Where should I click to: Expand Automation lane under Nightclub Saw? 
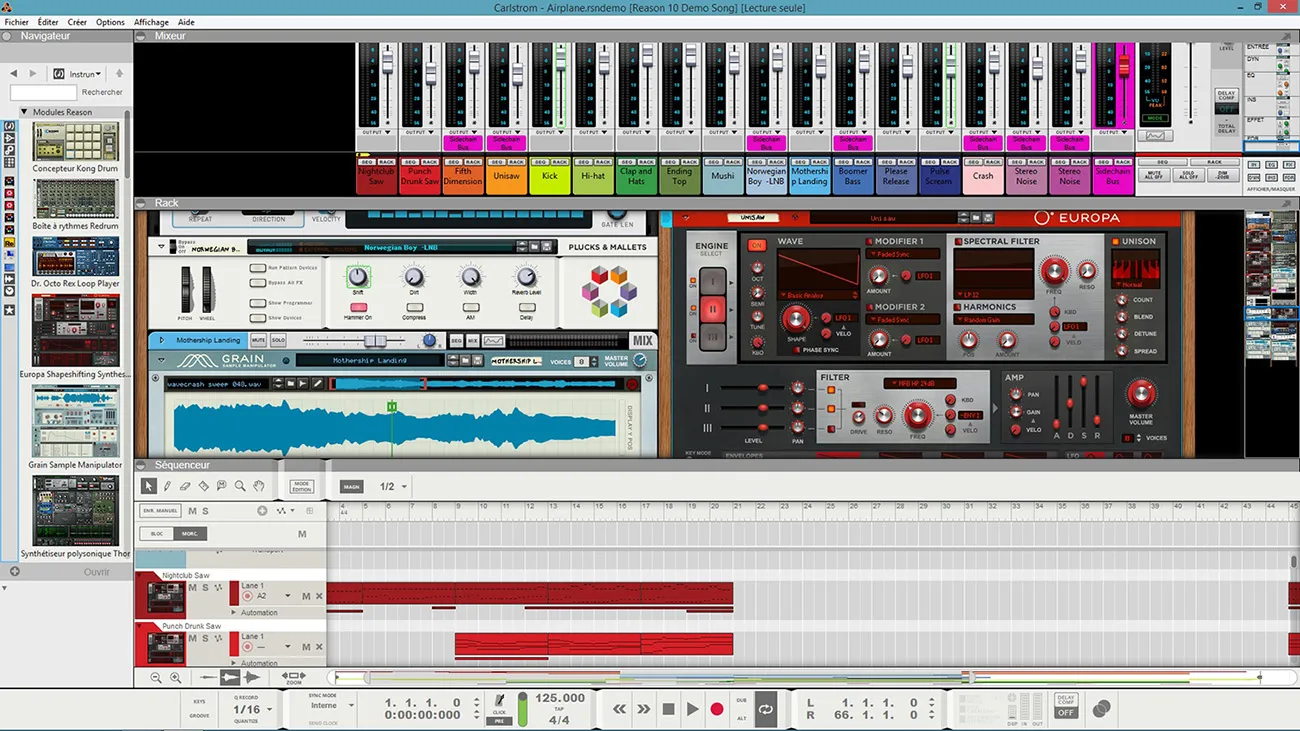pyautogui.click(x=234, y=612)
